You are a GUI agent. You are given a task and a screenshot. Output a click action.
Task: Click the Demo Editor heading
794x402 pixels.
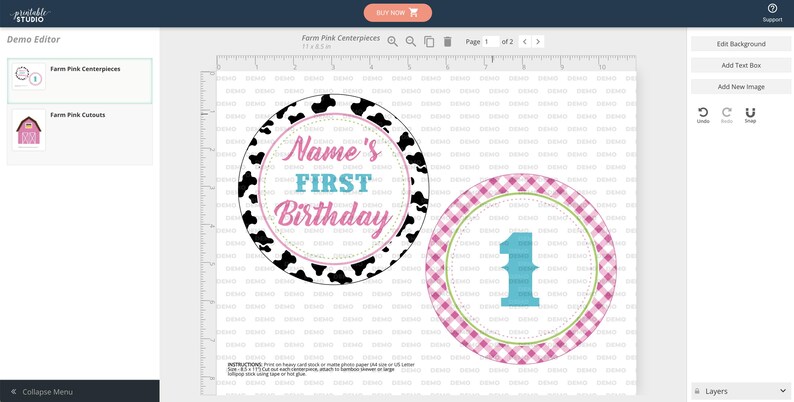point(33,39)
